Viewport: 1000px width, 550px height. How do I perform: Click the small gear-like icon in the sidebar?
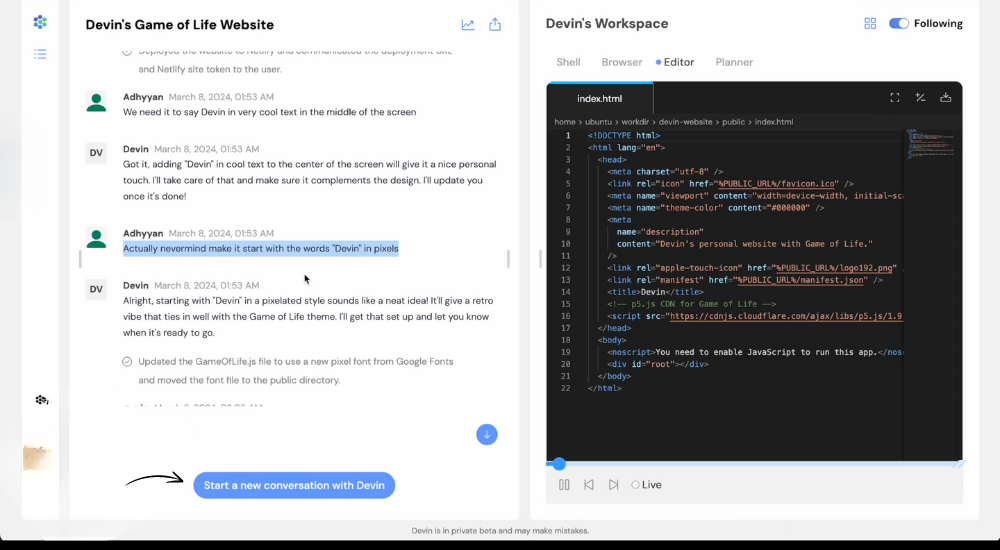tap(41, 400)
